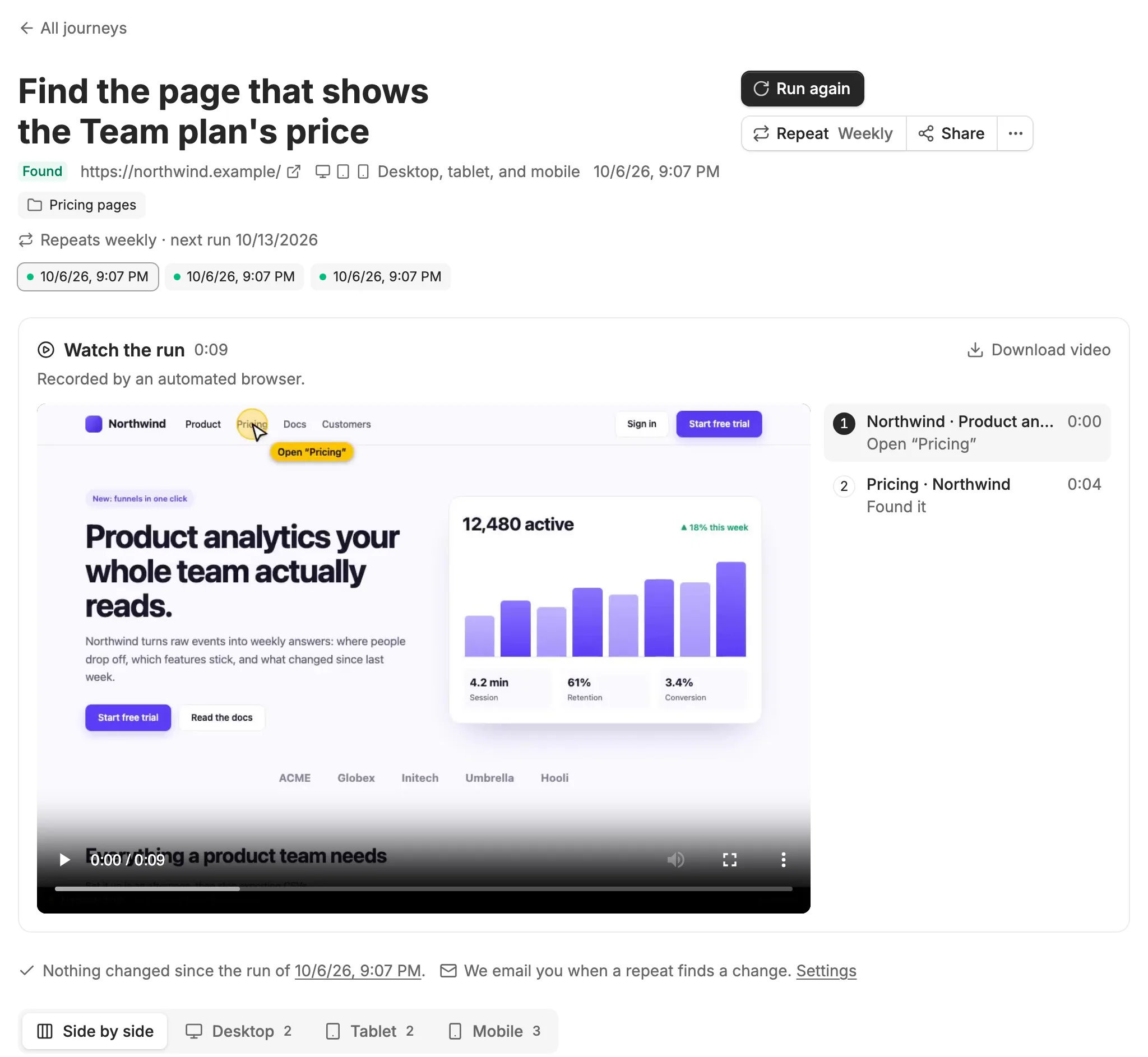Viewport: 1148px width, 1057px height.
Task: Click "Desktop, tablet, and mobile" device text
Action: coord(479,171)
